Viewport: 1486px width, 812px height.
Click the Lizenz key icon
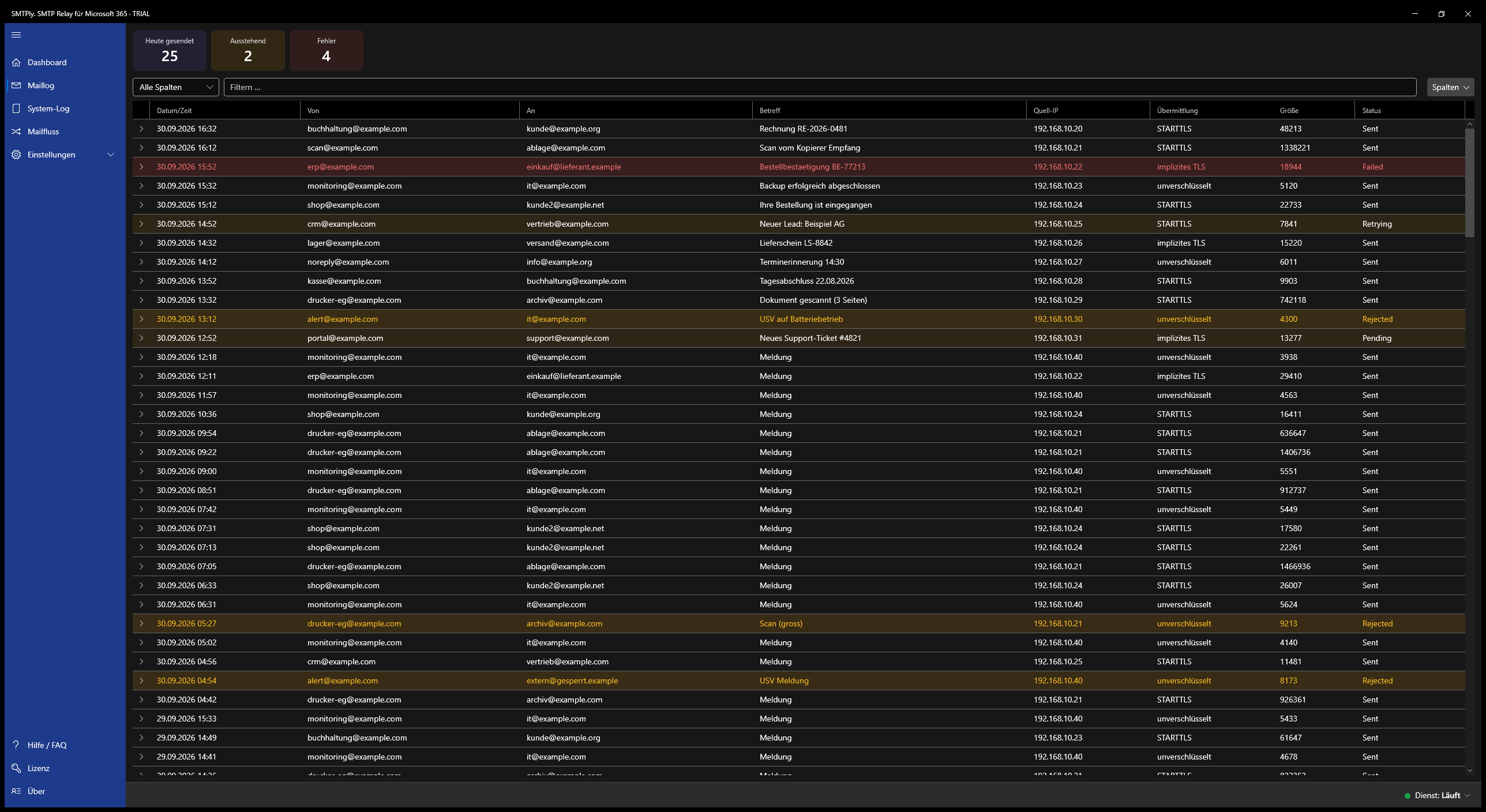point(16,768)
